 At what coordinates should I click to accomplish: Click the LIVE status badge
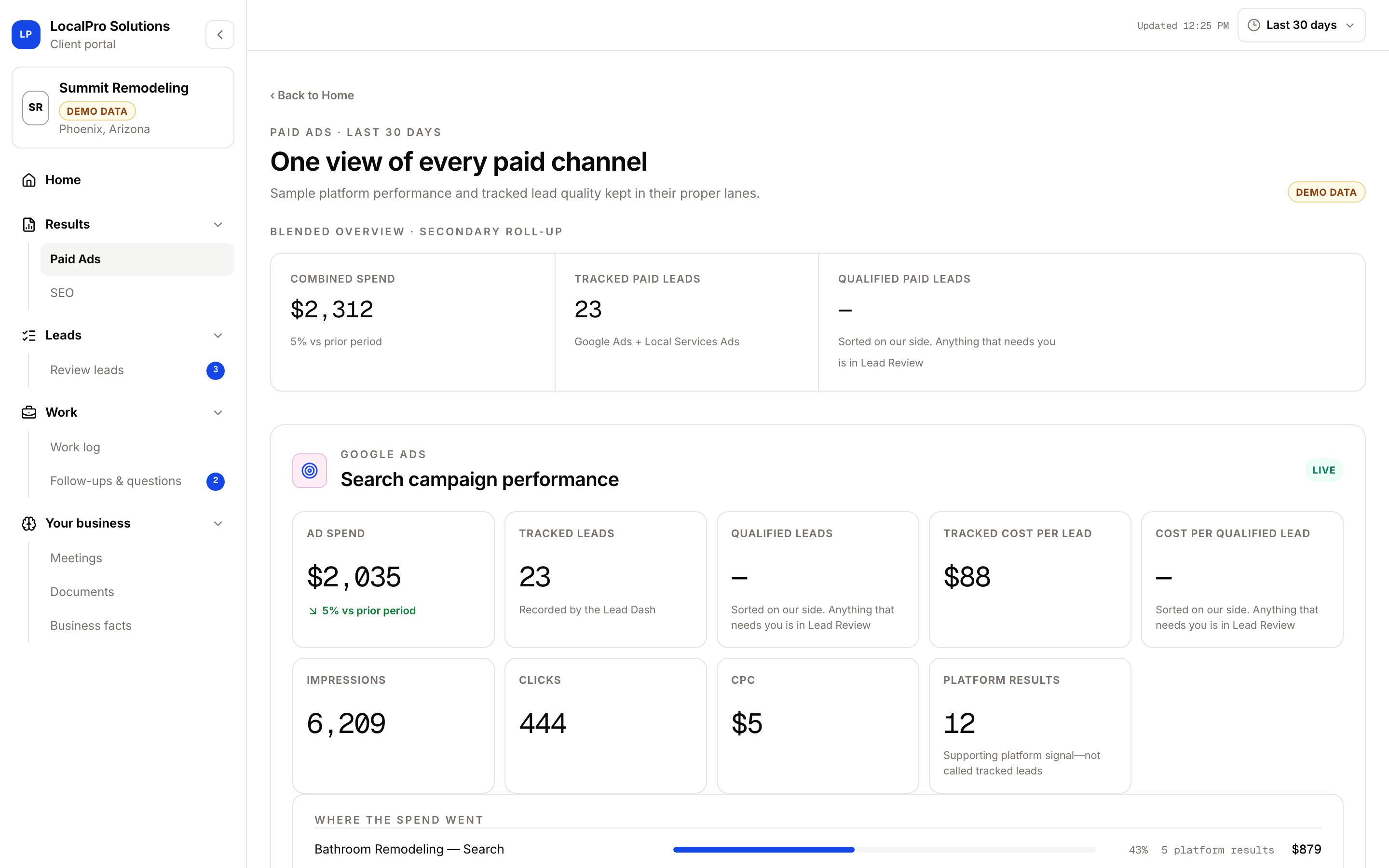pos(1323,470)
